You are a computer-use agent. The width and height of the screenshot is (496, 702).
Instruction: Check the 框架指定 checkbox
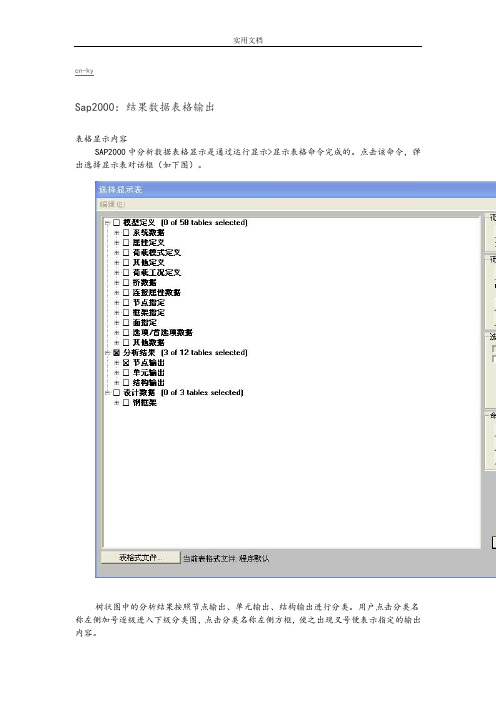[x=126, y=312]
